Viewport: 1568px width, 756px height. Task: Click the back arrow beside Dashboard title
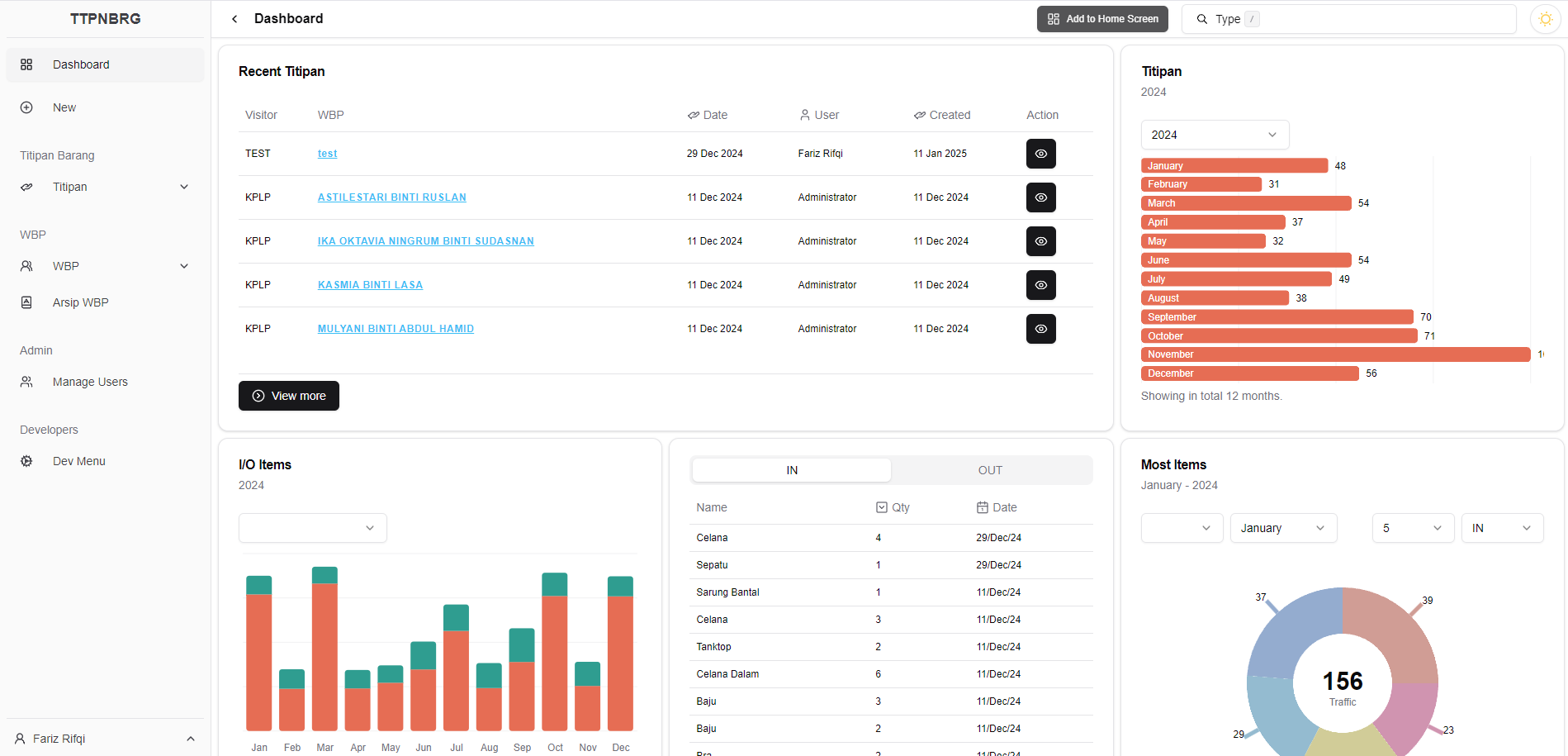coord(234,19)
